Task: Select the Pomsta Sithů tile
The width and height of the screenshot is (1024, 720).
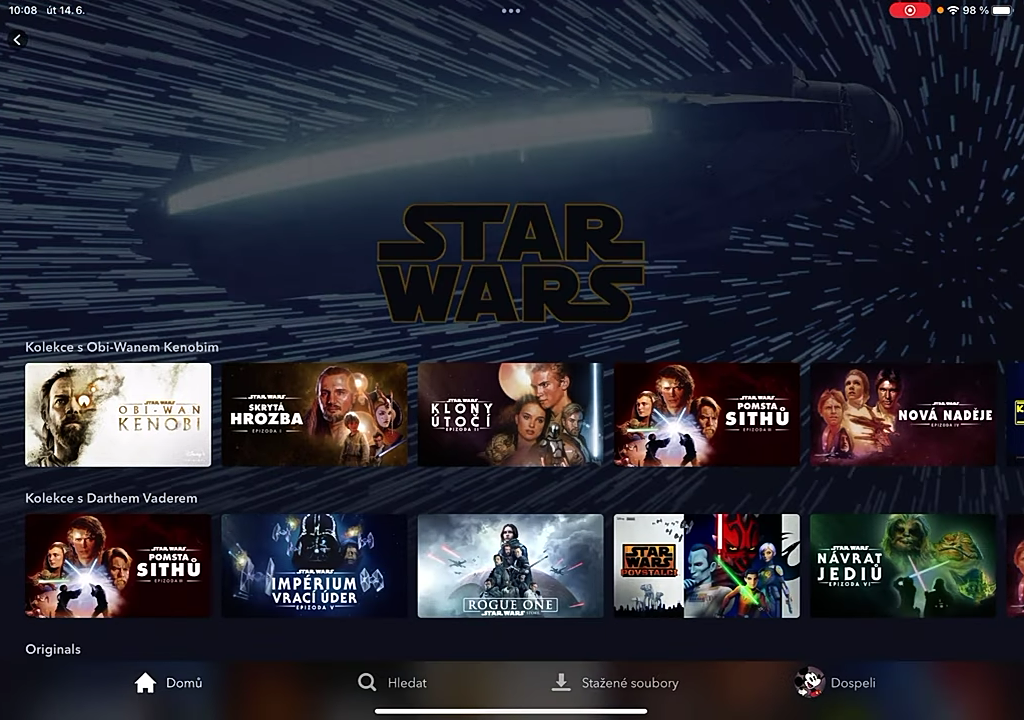Action: click(x=706, y=415)
